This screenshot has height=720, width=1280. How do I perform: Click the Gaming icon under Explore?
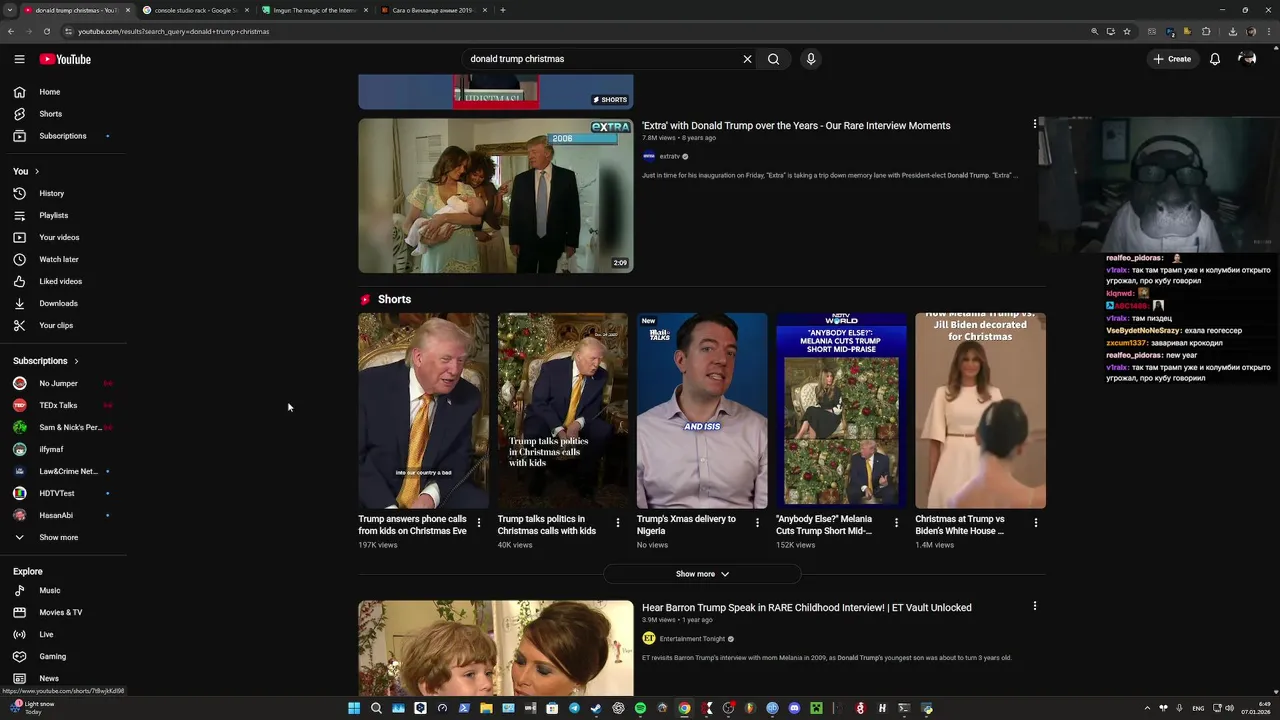(19, 656)
